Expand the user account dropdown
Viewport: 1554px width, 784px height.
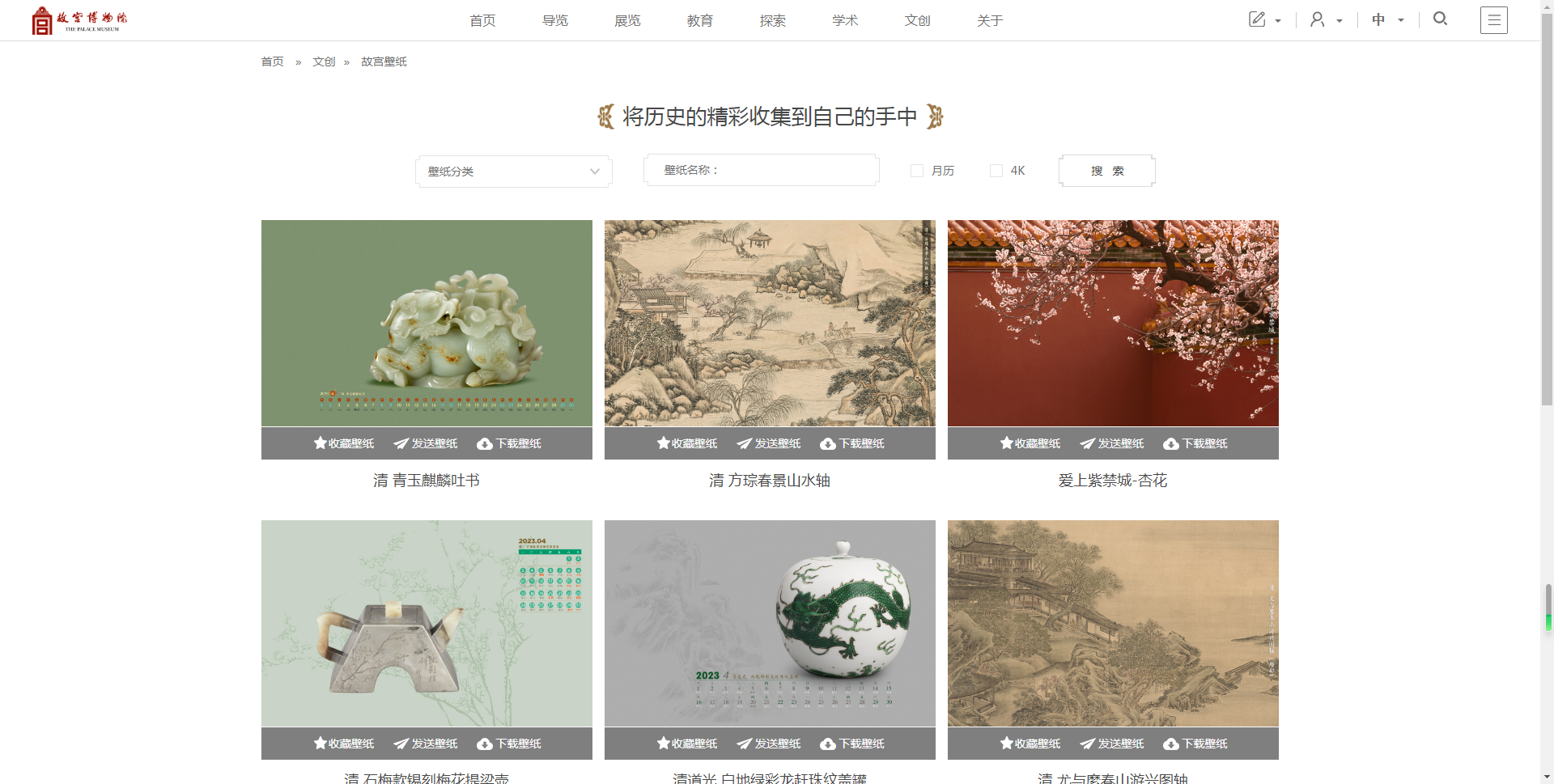pos(1326,20)
